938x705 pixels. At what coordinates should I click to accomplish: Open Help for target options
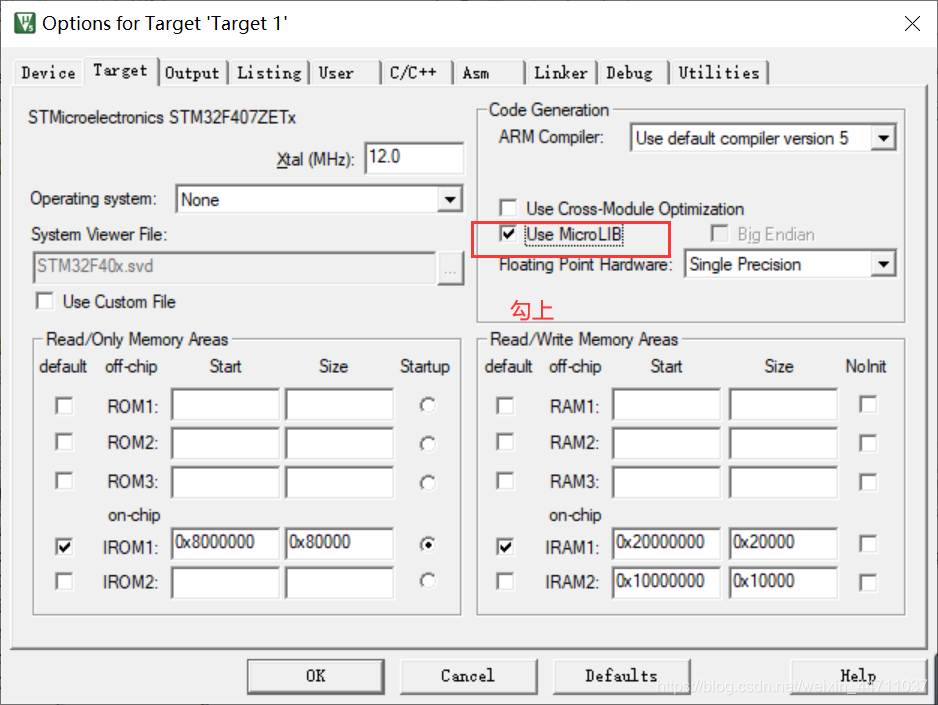coord(858,676)
